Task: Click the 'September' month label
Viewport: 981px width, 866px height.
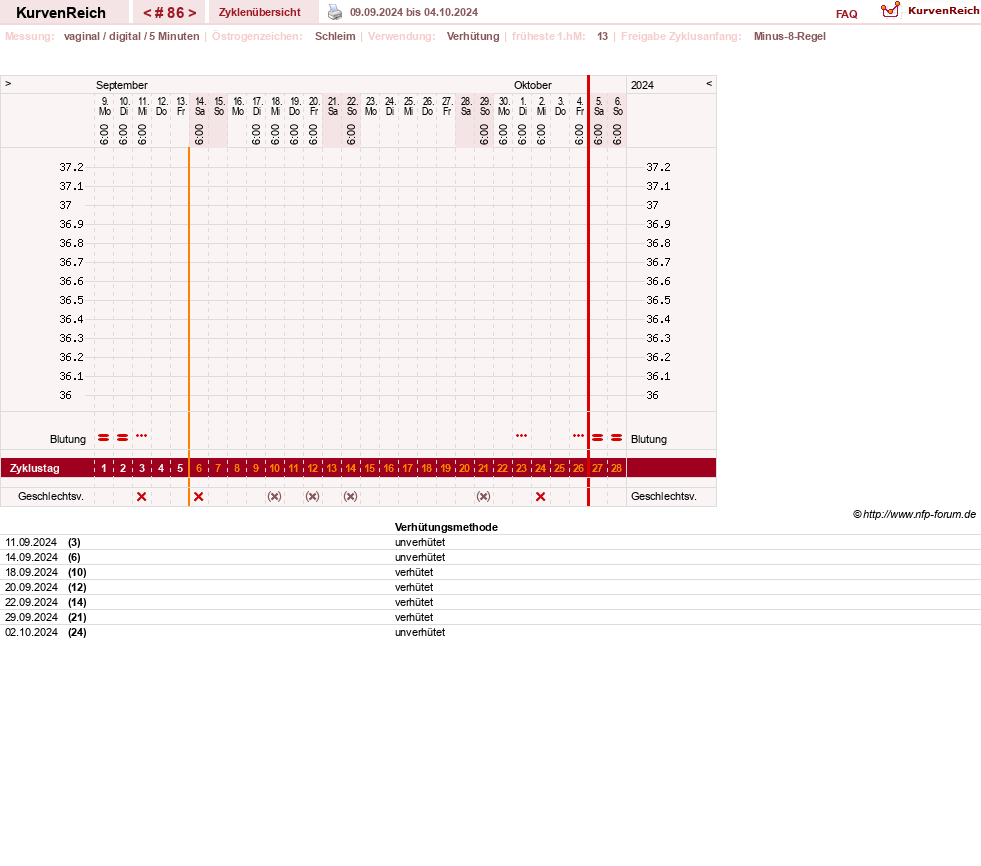Action: [x=121, y=85]
